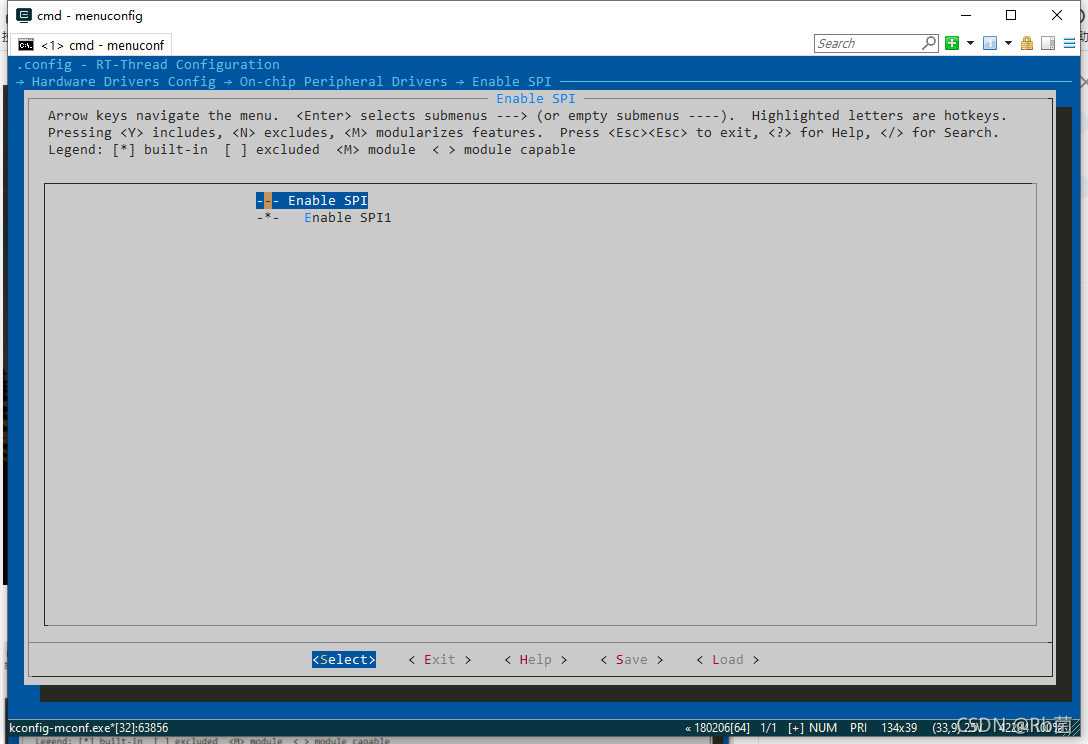This screenshot has height=744, width=1088.
Task: Click the split-pane view icon on toolbar
Action: [x=1047, y=43]
